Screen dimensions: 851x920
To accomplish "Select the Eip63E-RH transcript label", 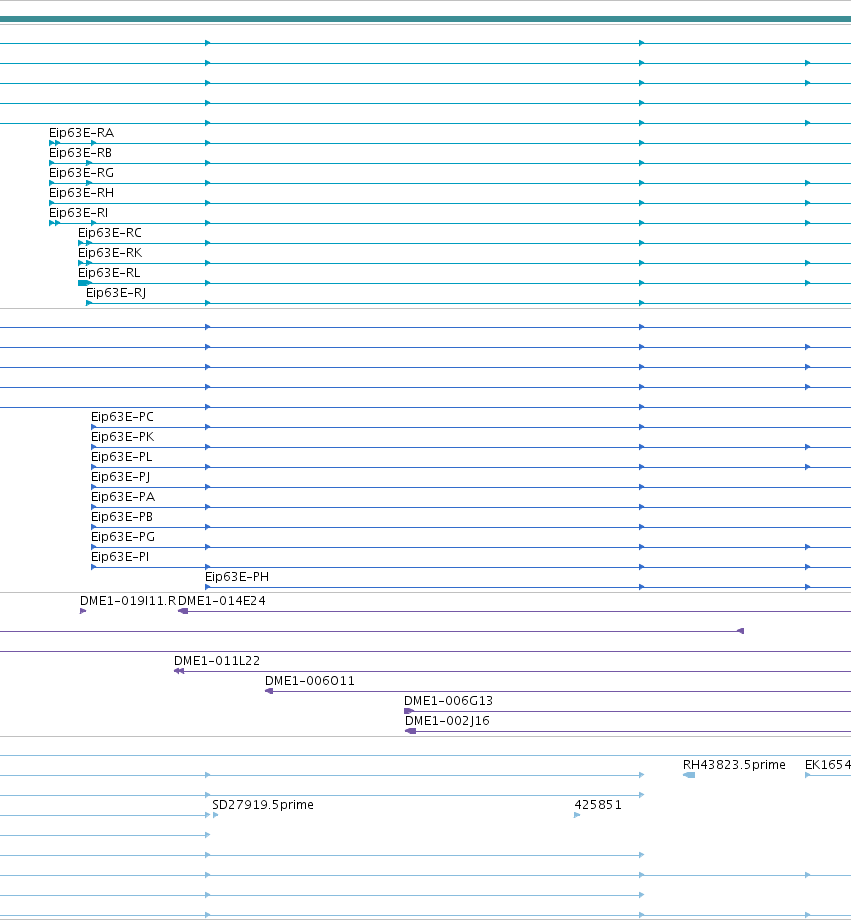I will (x=82, y=193).
